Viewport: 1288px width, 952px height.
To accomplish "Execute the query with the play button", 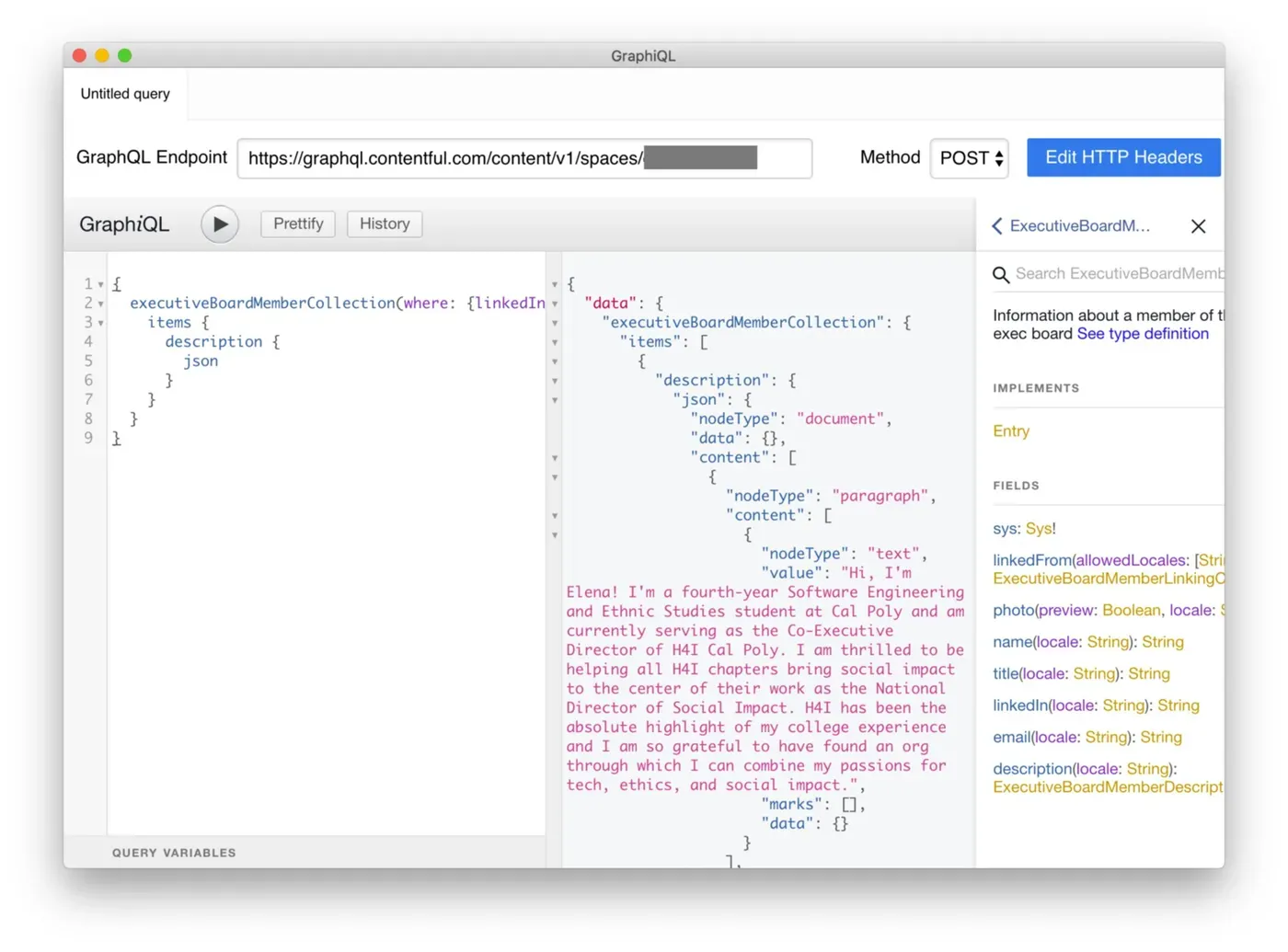I will click(x=219, y=224).
